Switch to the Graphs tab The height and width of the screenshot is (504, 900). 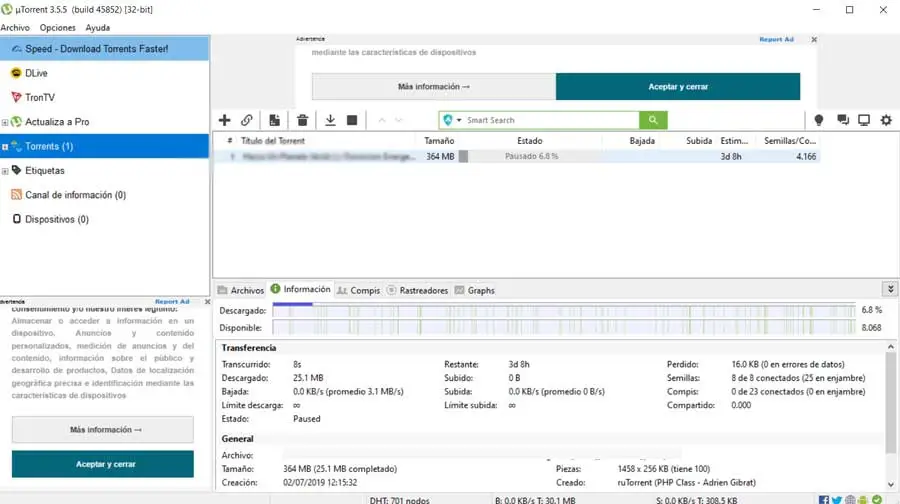(x=475, y=290)
